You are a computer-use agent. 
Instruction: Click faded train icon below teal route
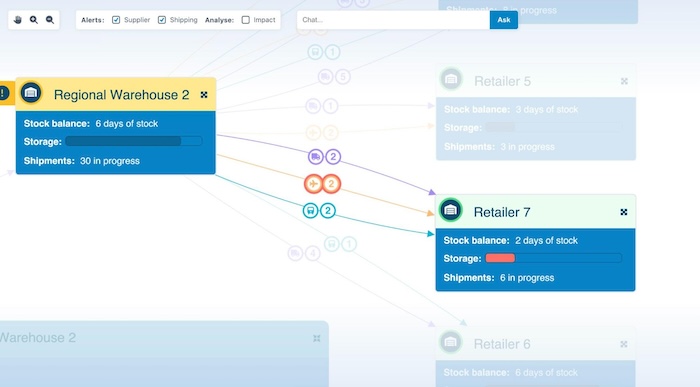332,244
